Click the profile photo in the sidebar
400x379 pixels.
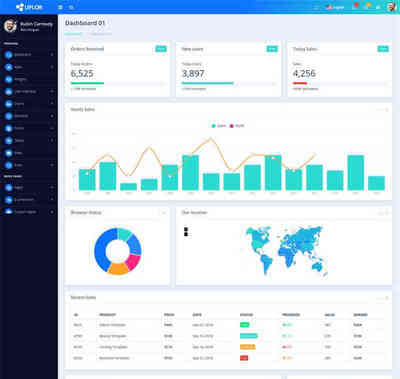click(10, 26)
